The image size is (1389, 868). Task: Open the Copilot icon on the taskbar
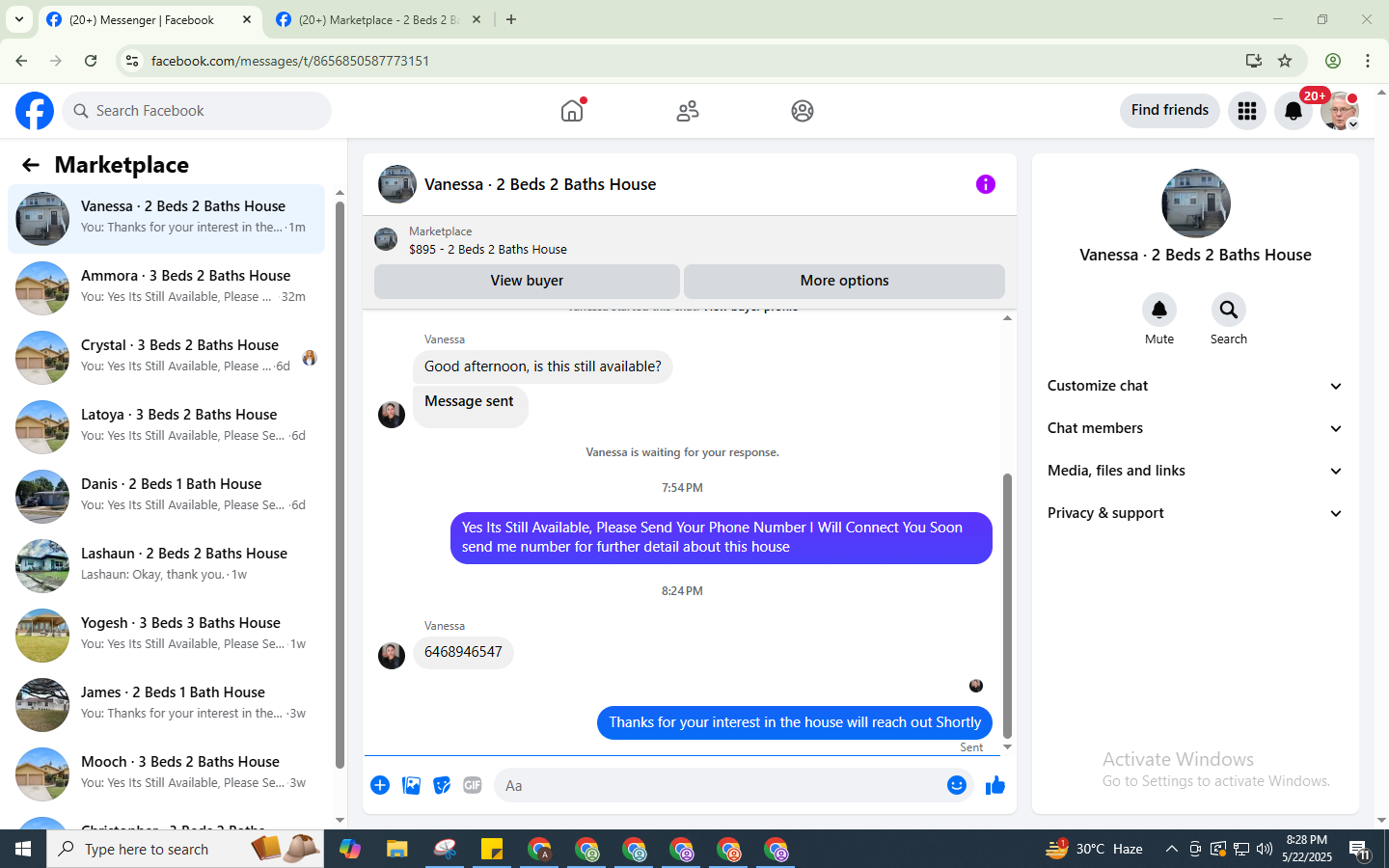pyautogui.click(x=350, y=849)
